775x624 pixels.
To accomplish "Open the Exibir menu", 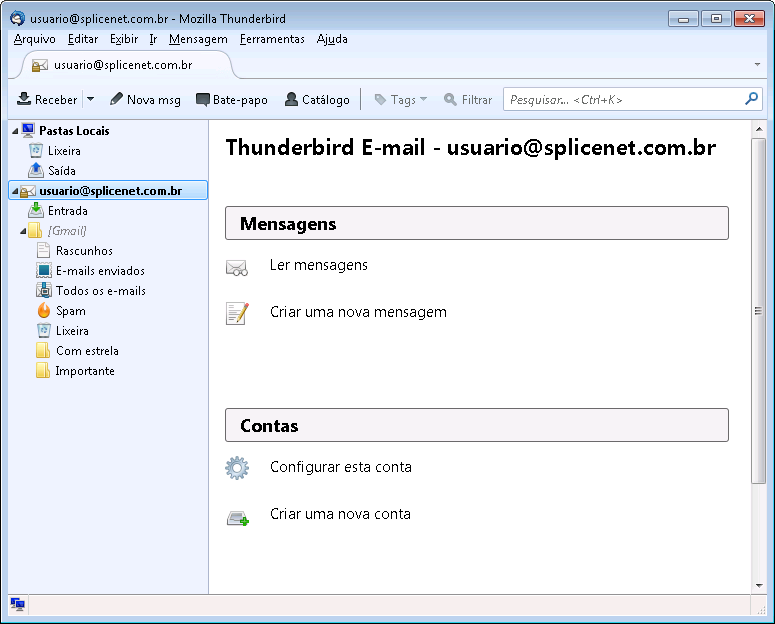I will 124,39.
